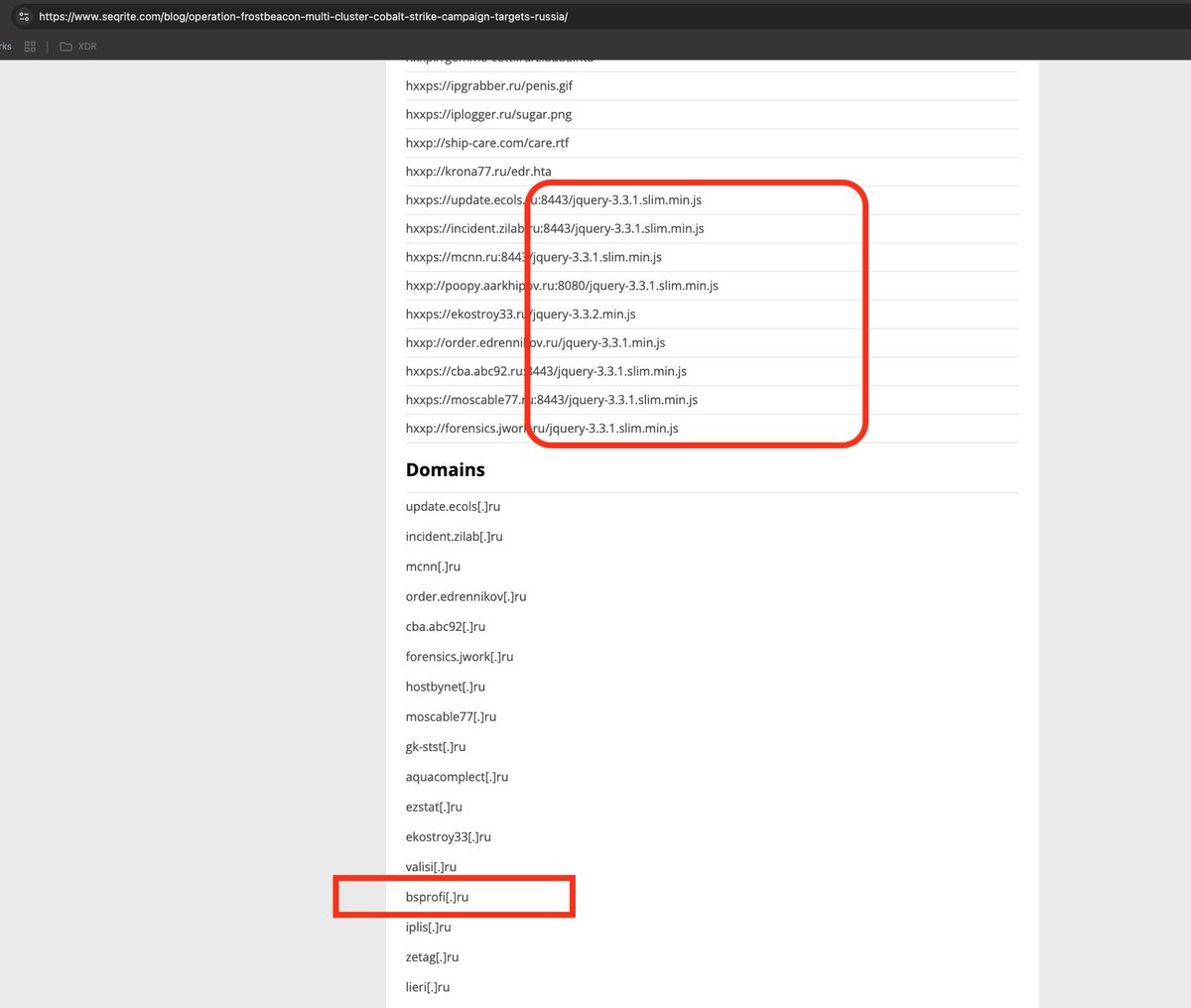This screenshot has width=1191, height=1008.
Task: Click the lieri[.]ru domain entry
Action: coord(428,987)
